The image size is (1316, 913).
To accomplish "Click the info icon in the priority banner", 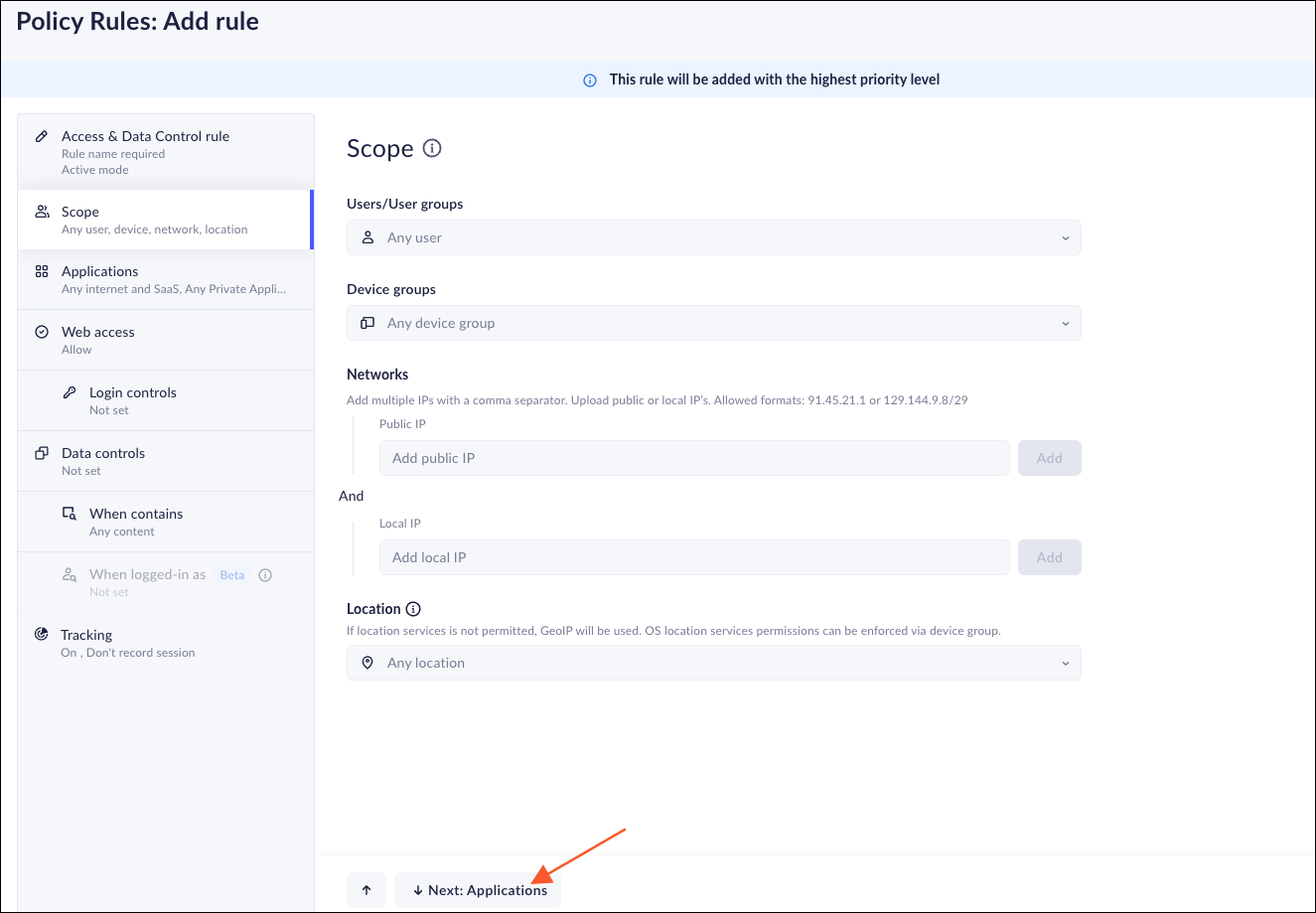I will point(590,79).
